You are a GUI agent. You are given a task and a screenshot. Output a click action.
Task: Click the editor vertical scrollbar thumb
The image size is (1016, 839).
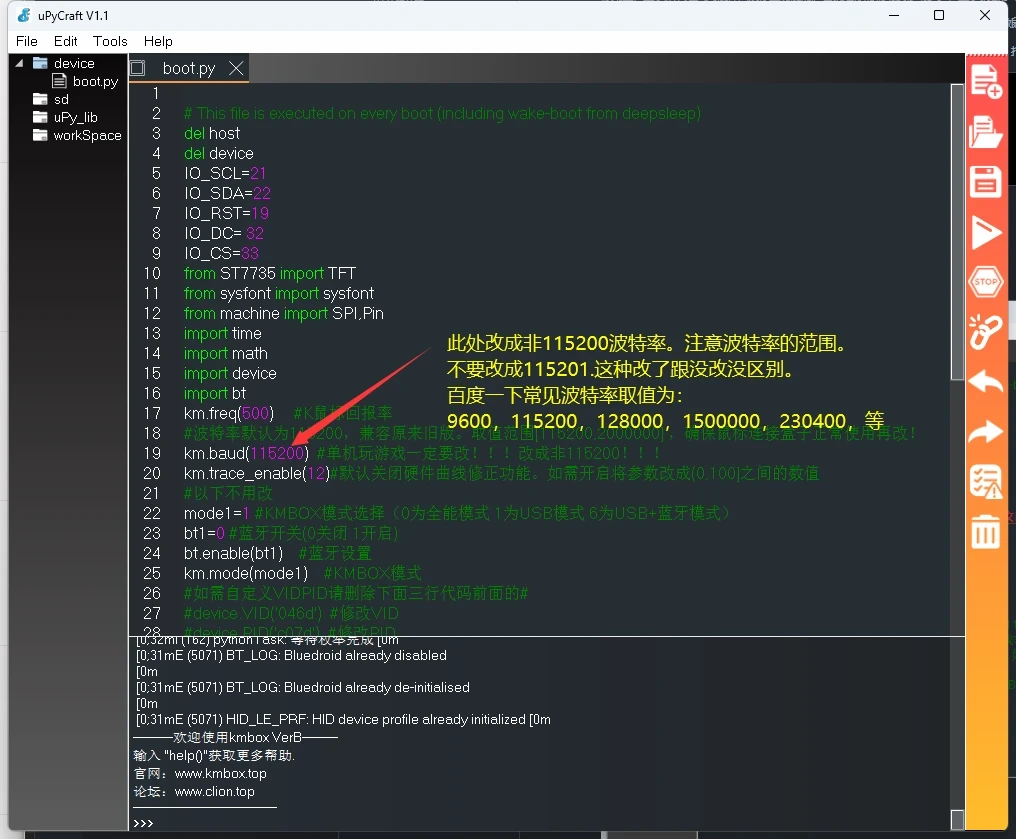[x=957, y=232]
